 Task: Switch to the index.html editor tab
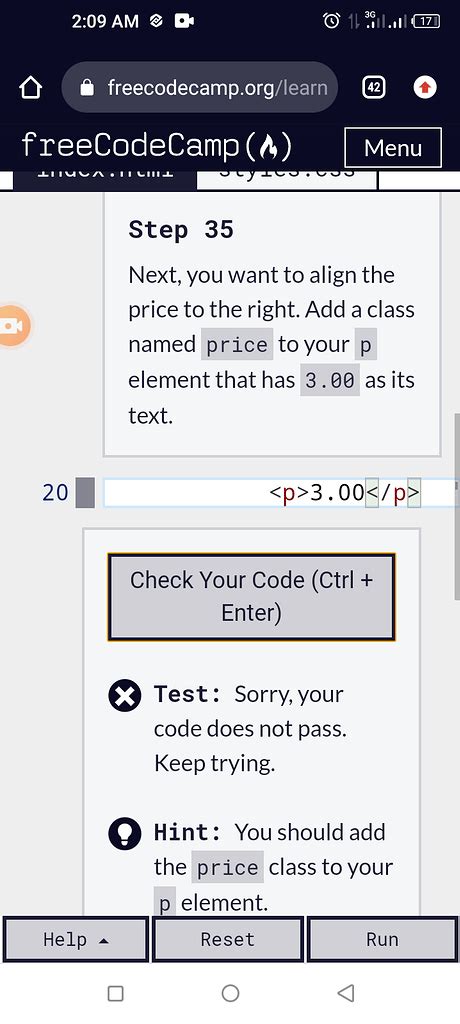pos(105,176)
